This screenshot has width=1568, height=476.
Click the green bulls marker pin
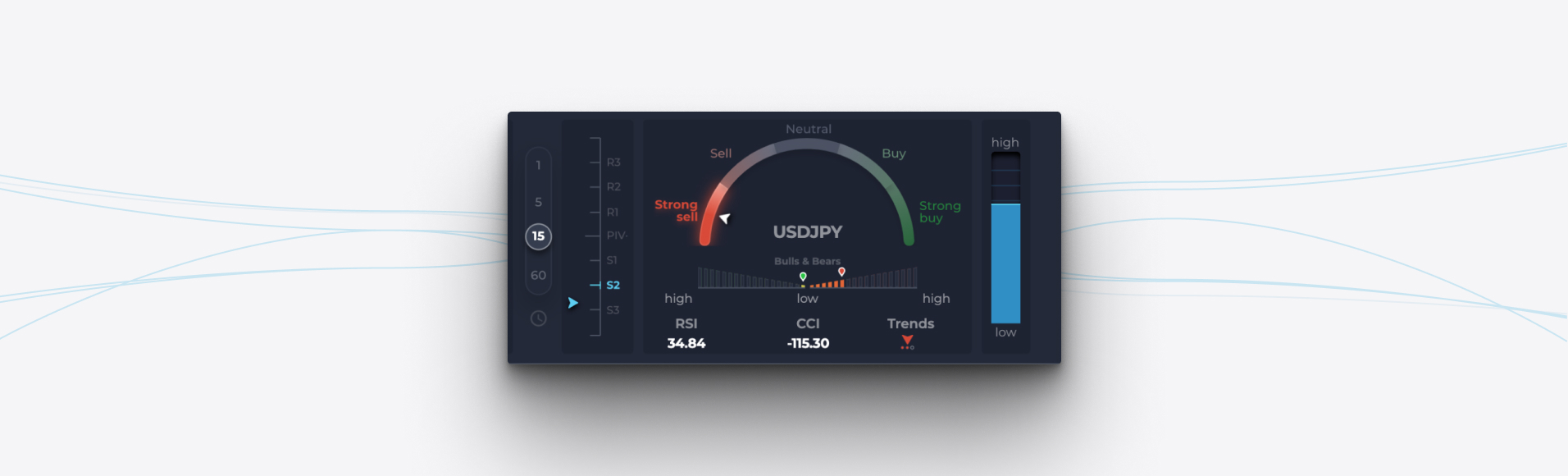(803, 277)
